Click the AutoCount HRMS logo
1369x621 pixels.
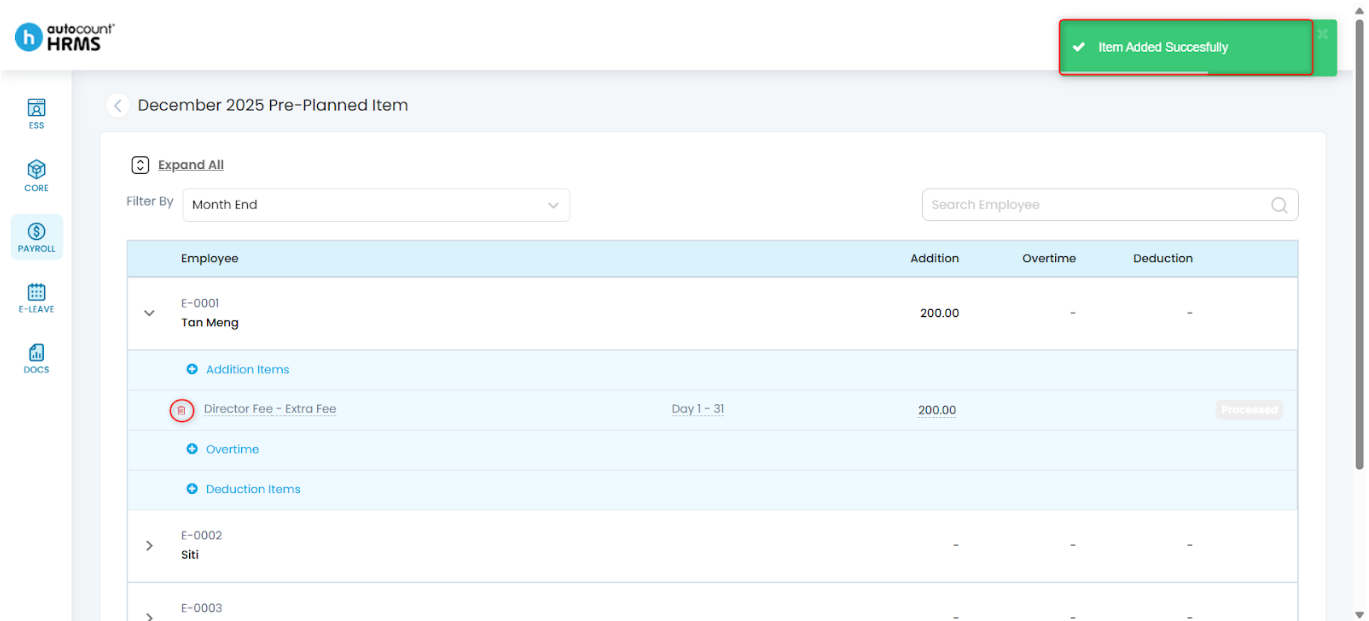[x=65, y=37]
